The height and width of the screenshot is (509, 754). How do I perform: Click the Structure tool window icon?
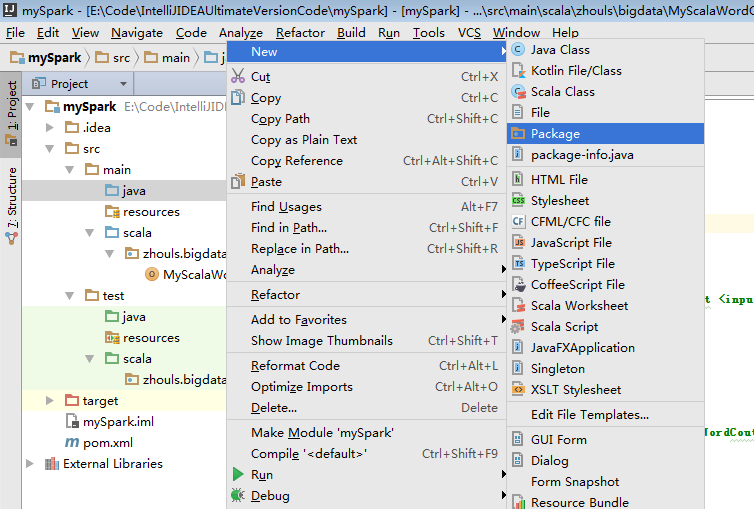12,238
